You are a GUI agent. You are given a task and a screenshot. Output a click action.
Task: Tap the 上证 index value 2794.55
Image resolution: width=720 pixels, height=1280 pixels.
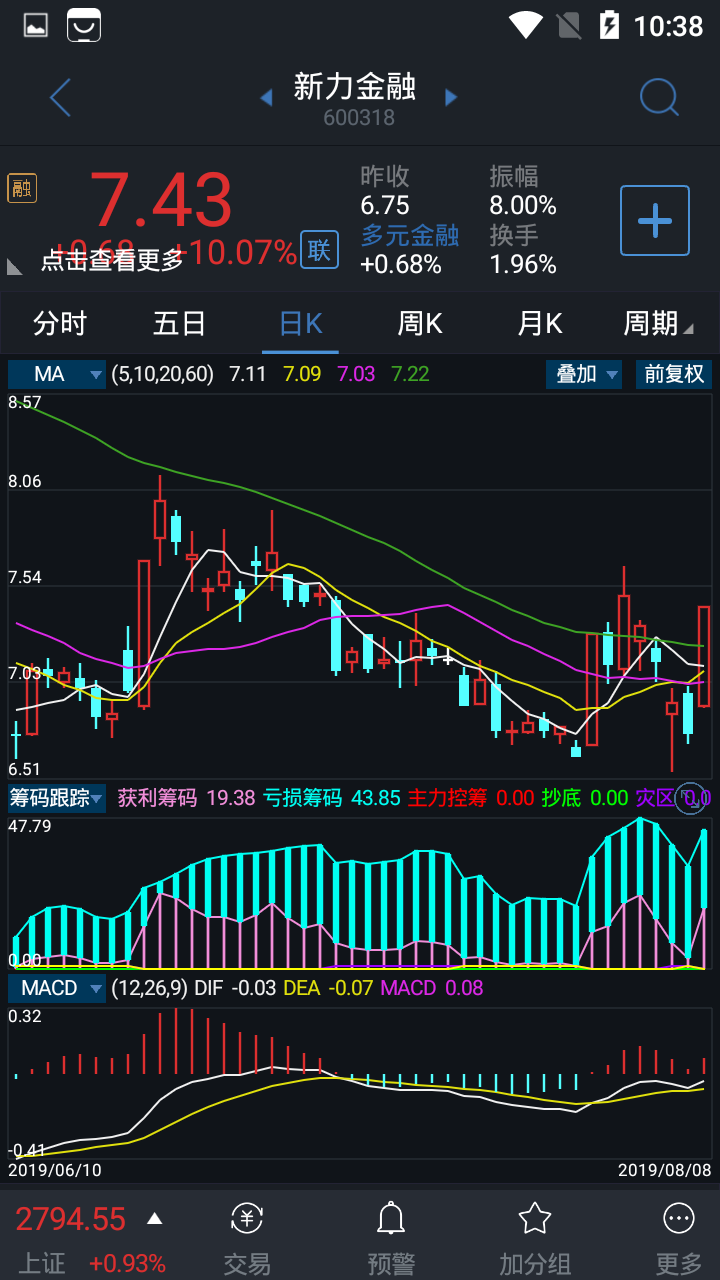70,1219
